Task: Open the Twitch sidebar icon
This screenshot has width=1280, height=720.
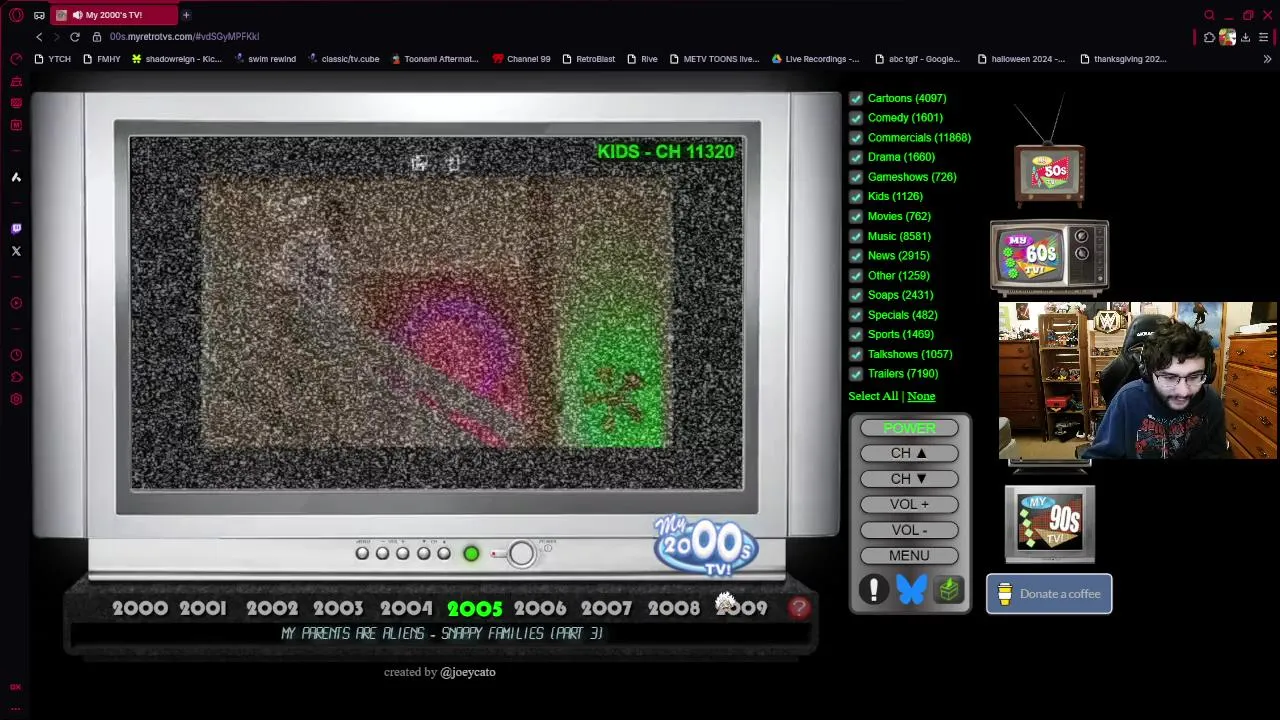Action: click(16, 229)
